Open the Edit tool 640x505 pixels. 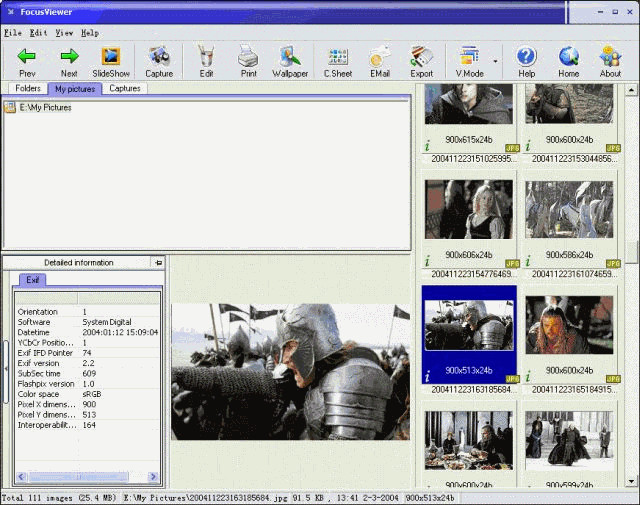206,62
